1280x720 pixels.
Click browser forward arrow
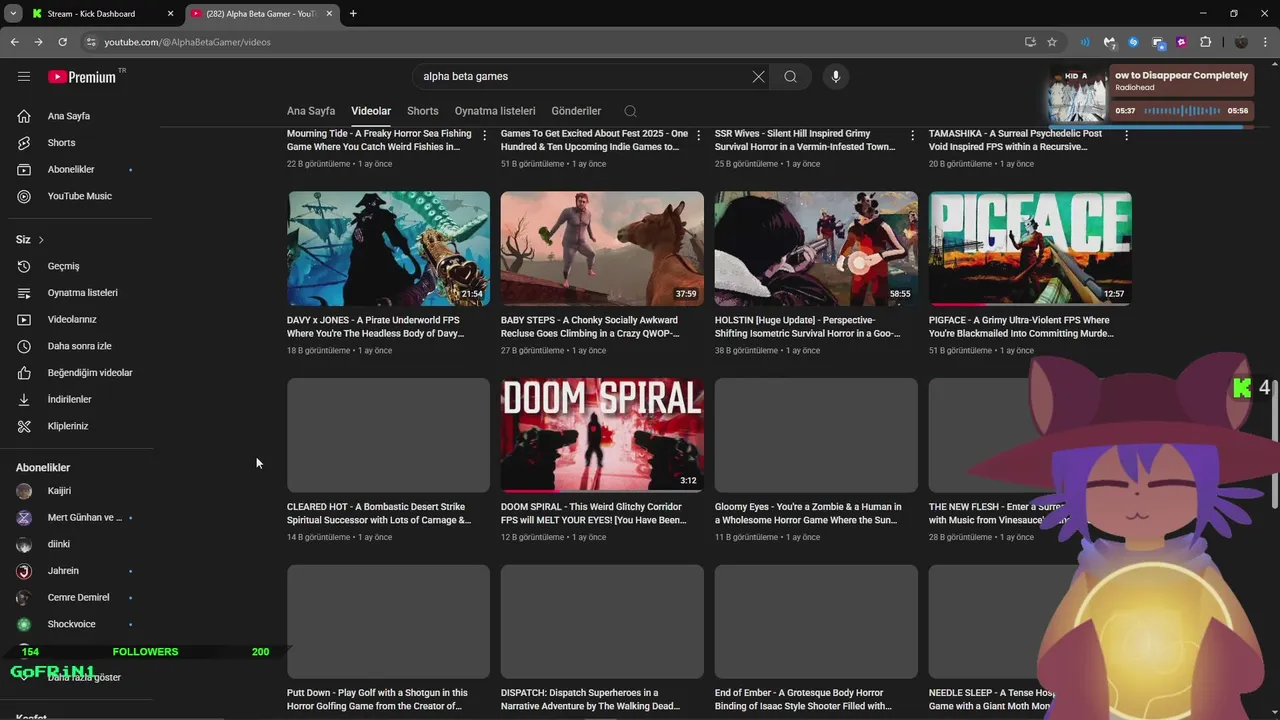(38, 42)
